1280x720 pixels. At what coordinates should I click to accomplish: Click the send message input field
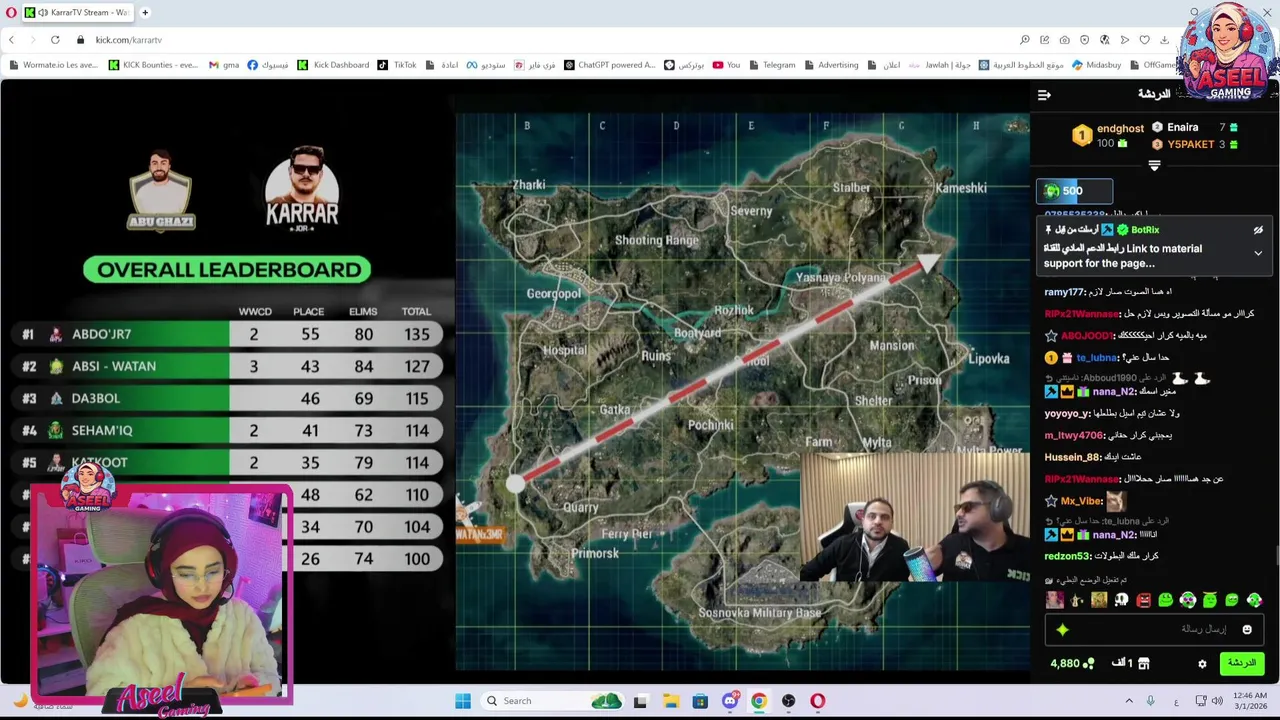click(1155, 629)
